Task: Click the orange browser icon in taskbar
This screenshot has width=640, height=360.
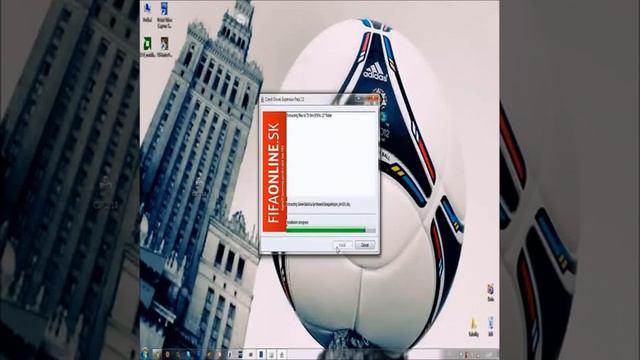Action: [167, 355]
